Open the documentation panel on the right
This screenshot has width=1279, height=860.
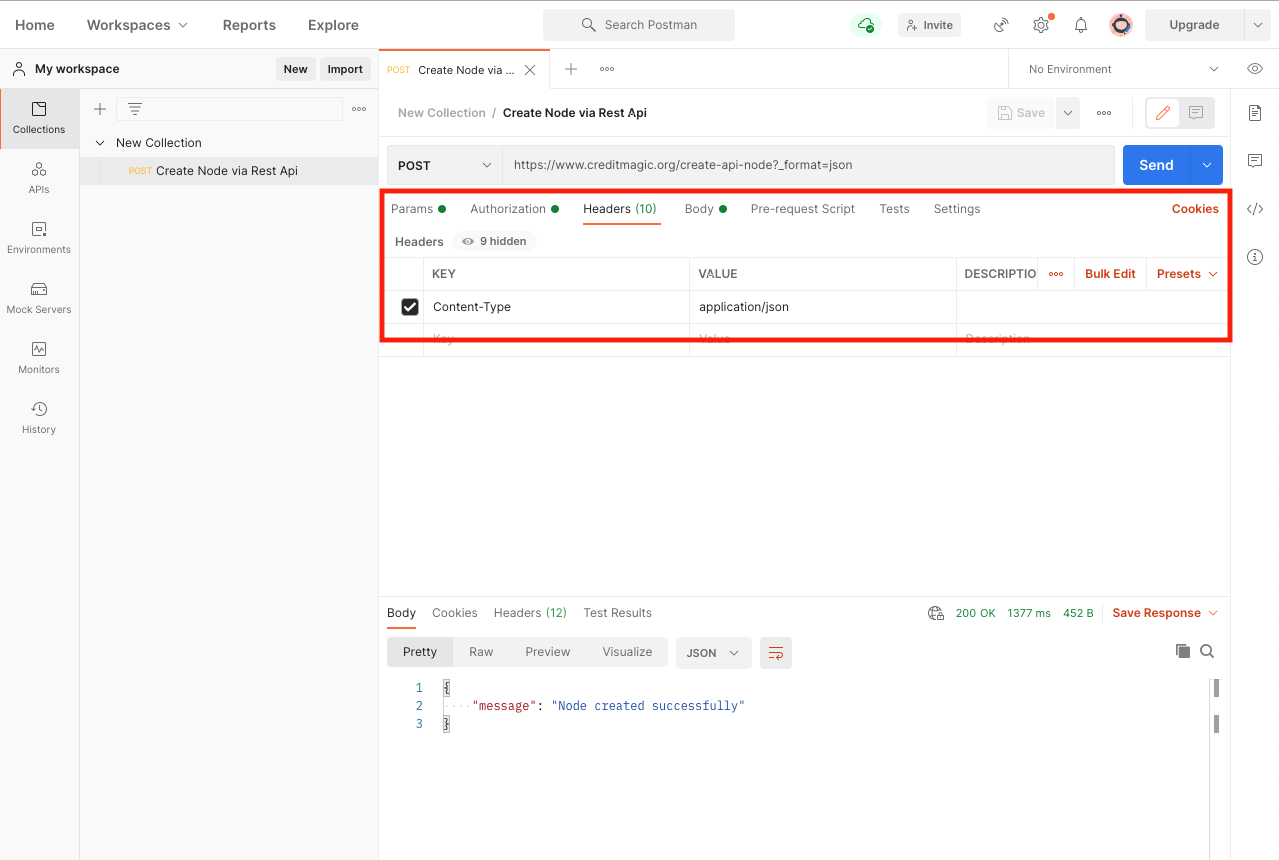1255,113
